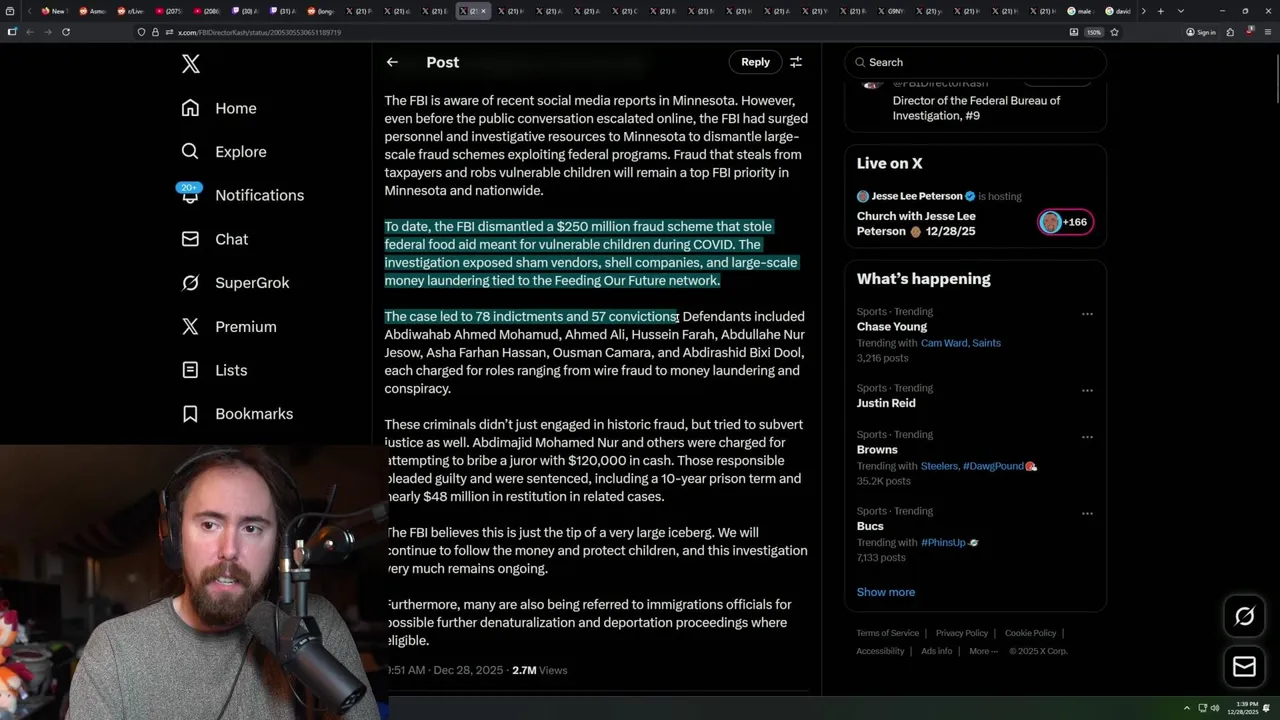Switch to the david Google tab
This screenshot has width=1280, height=720.
click(1119, 11)
